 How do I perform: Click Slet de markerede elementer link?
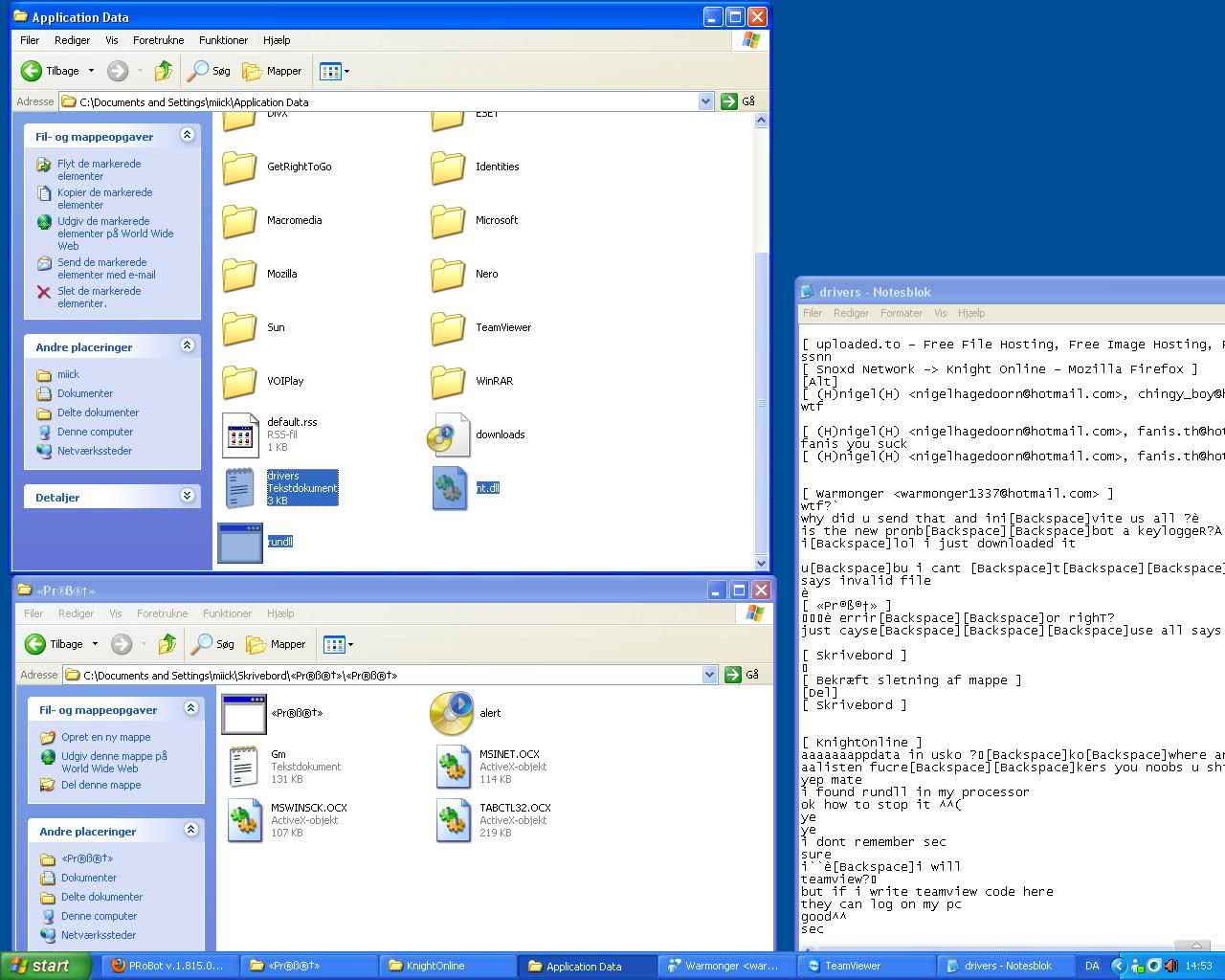pyautogui.click(x=99, y=297)
